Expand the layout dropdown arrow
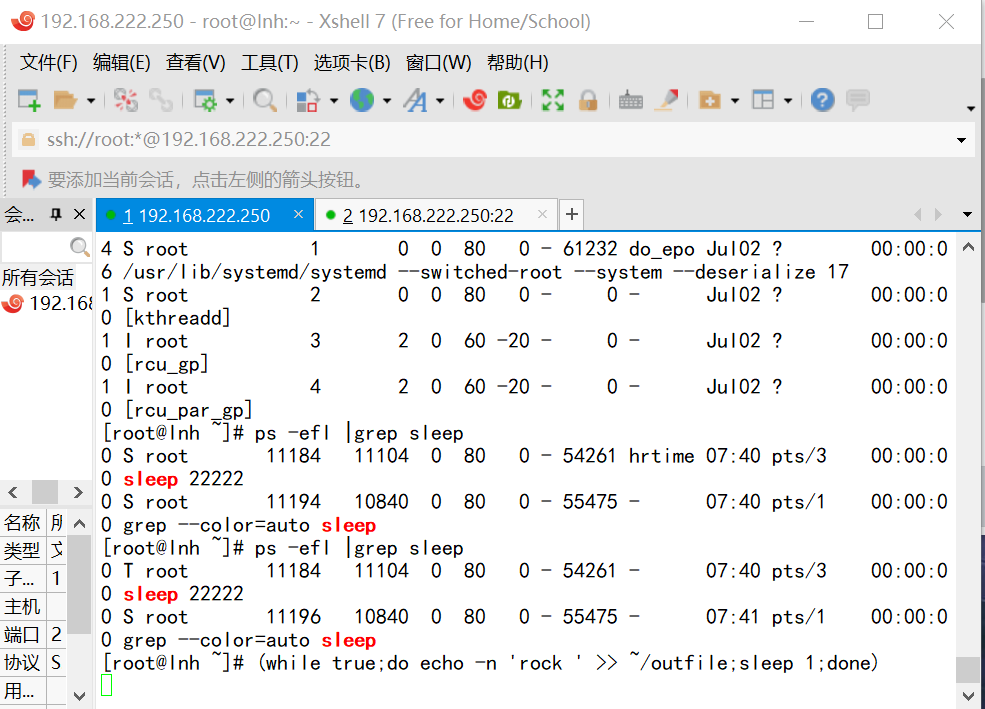The image size is (985, 709). (x=788, y=100)
